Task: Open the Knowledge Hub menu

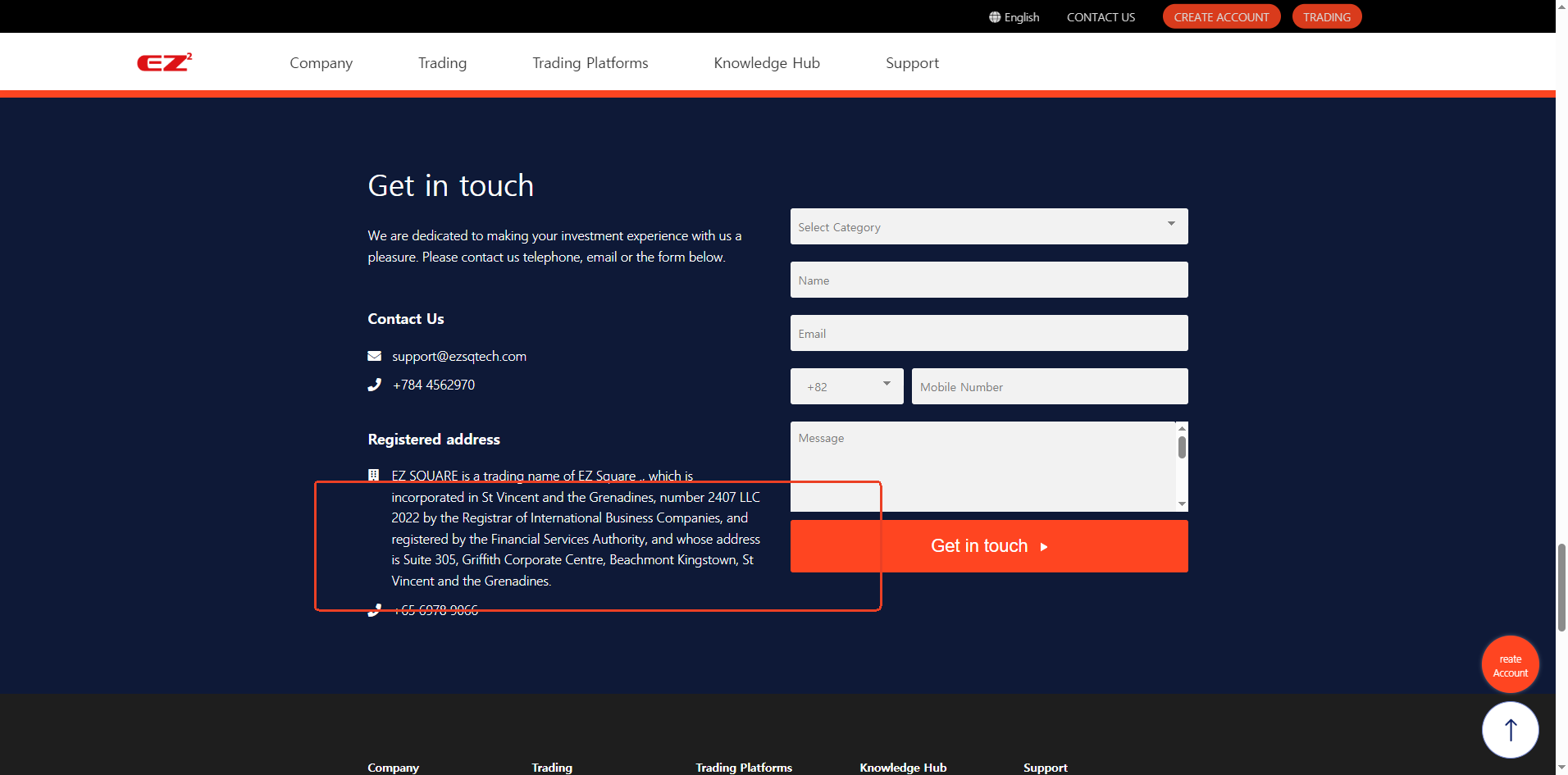Action: (766, 63)
